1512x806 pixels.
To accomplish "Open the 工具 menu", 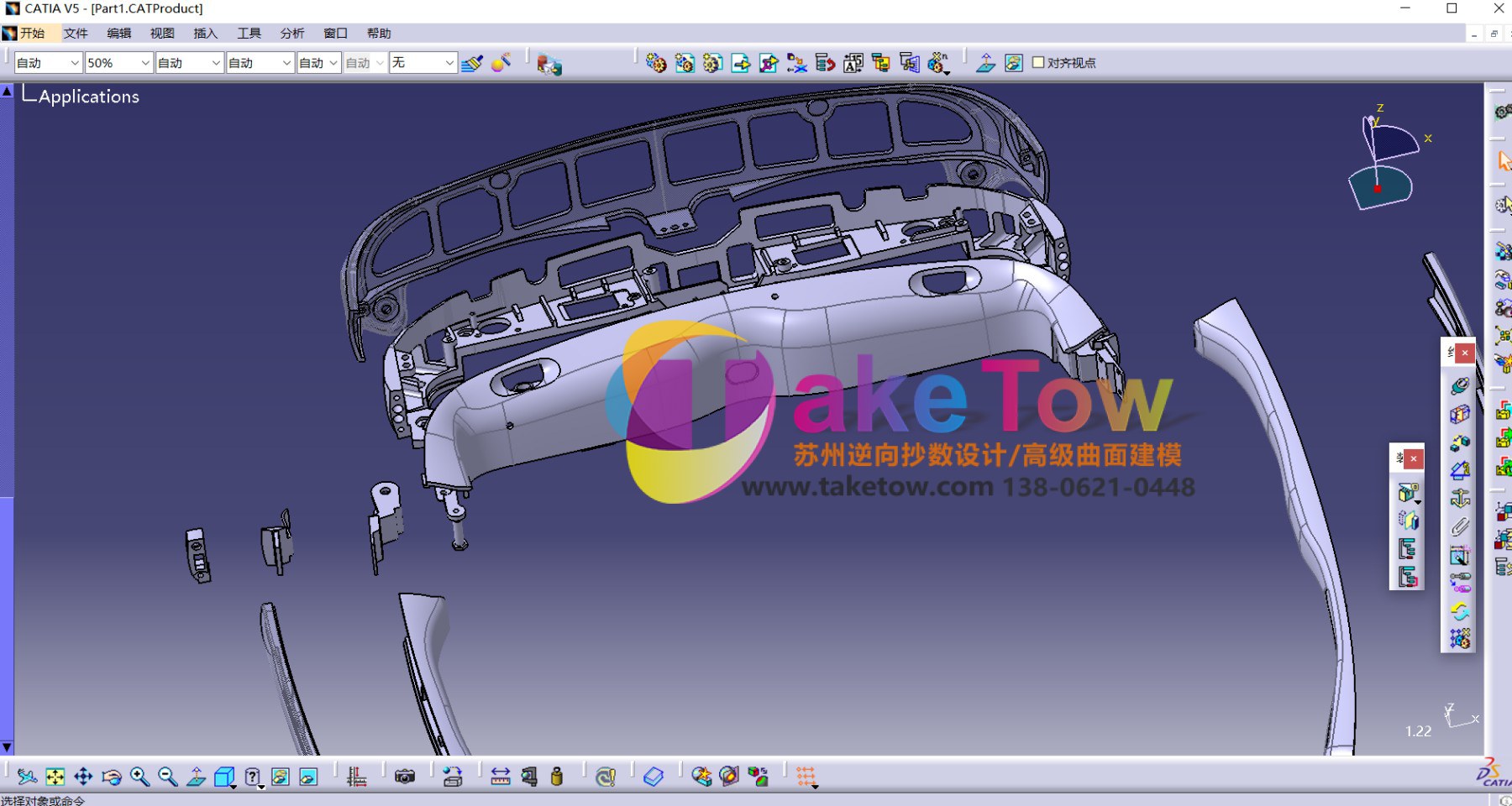I will click(249, 34).
